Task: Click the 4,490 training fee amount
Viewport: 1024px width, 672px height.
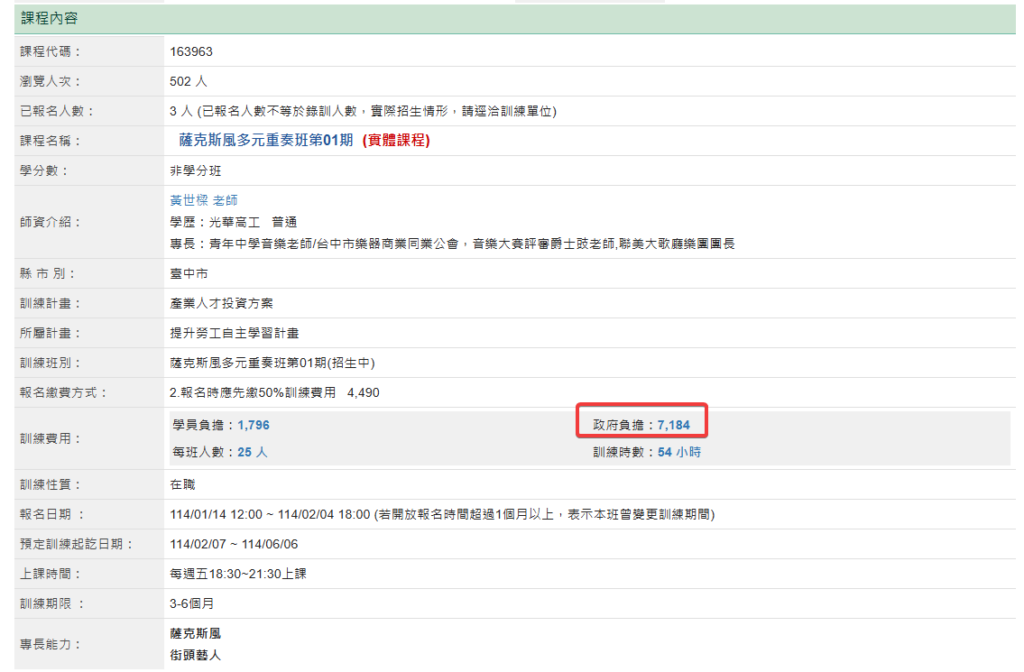Action: 363,392
